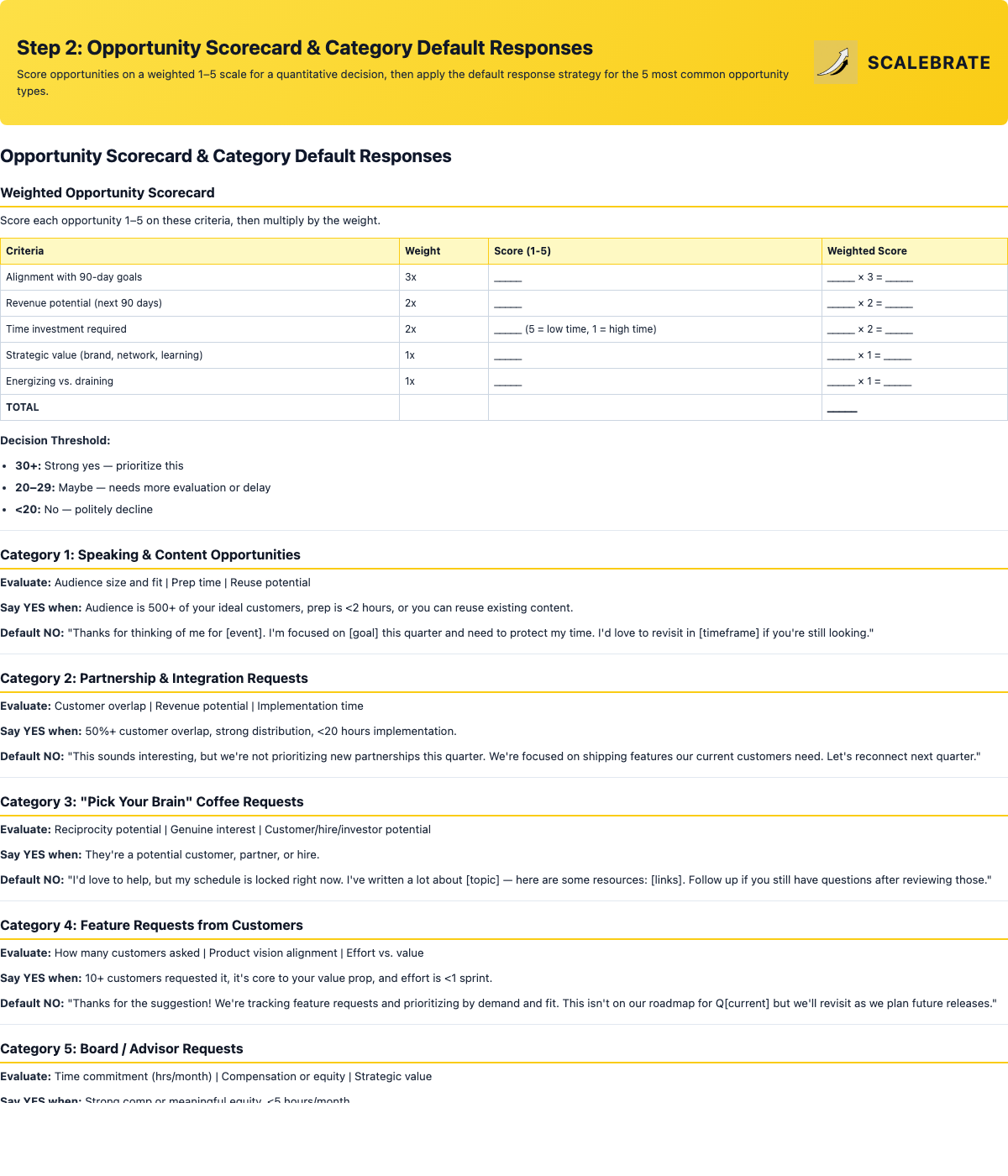Select 'Energizing vs. draining' cell

click(x=200, y=381)
